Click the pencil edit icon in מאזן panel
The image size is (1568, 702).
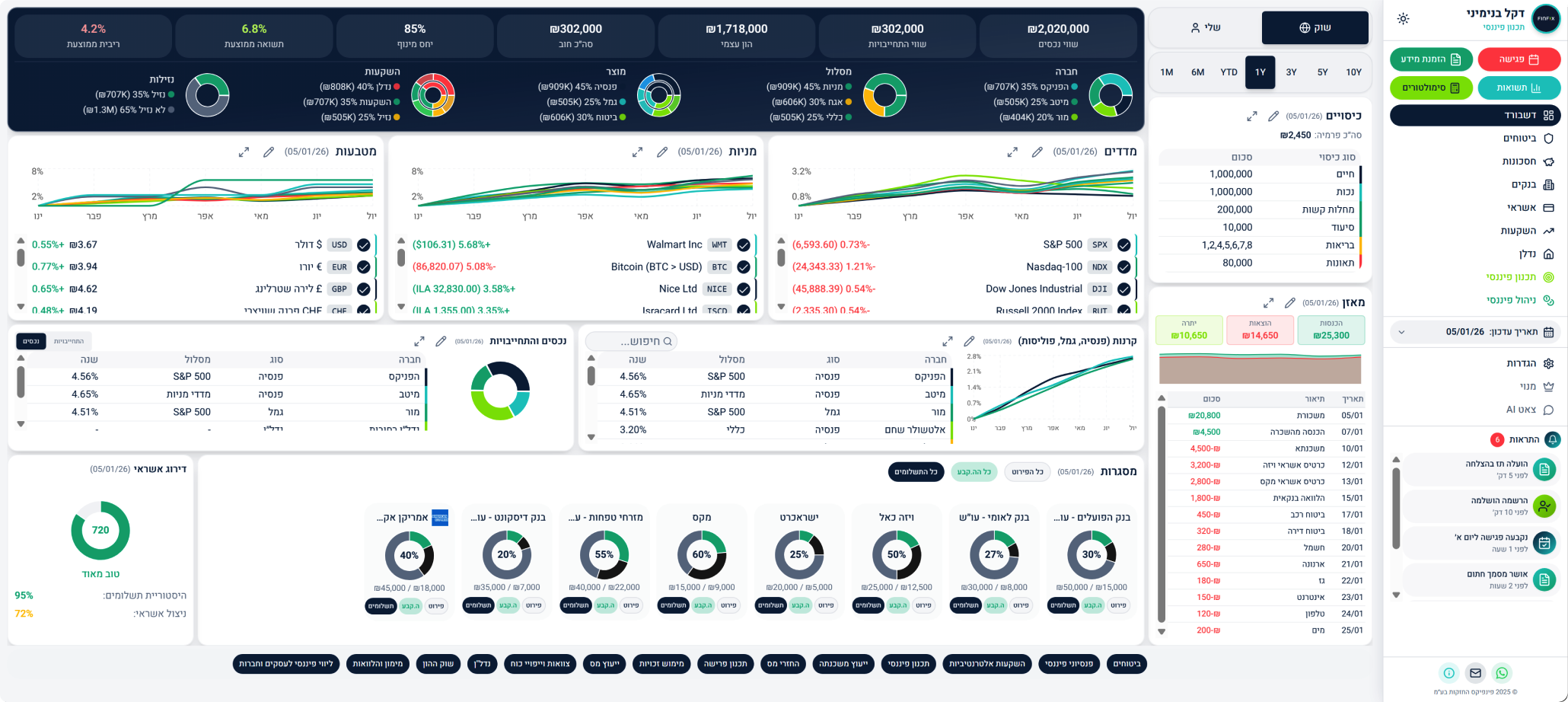1289,303
